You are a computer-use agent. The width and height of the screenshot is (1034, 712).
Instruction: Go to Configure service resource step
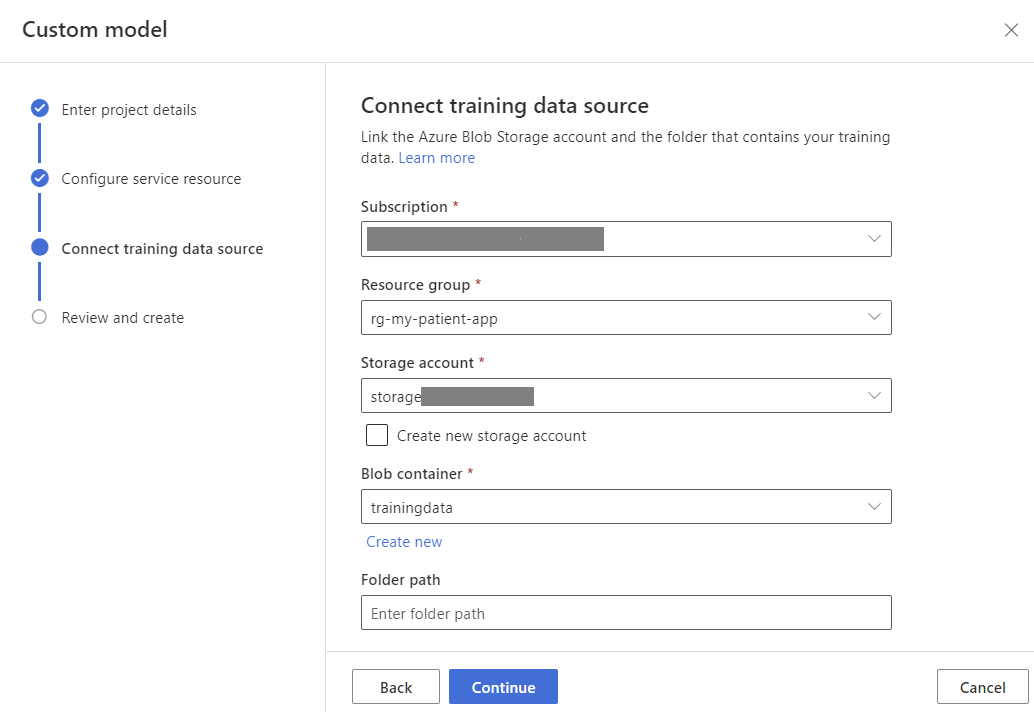[151, 179]
